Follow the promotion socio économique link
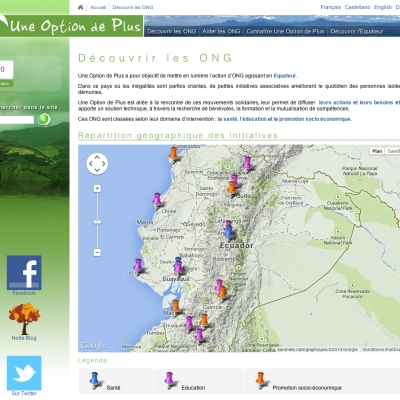Viewport: 400px width, 400px height. pyautogui.click(x=315, y=119)
